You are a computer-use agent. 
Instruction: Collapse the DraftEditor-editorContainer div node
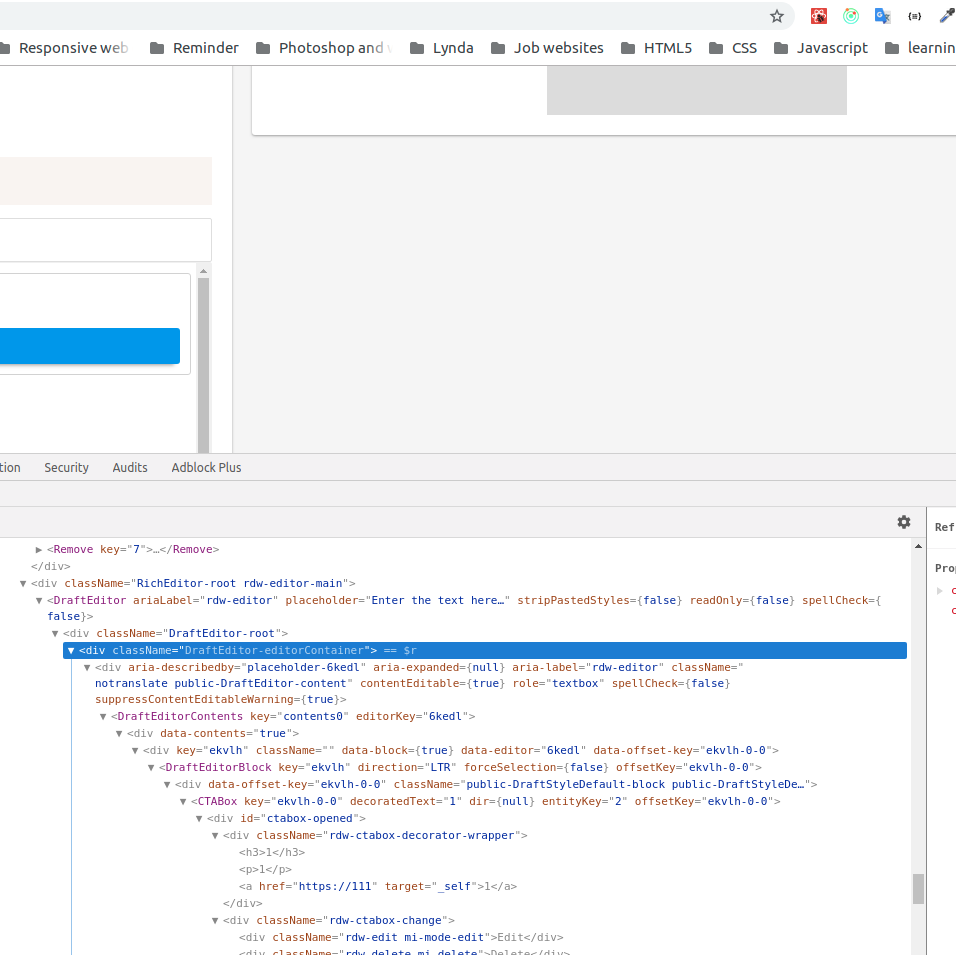[71, 650]
